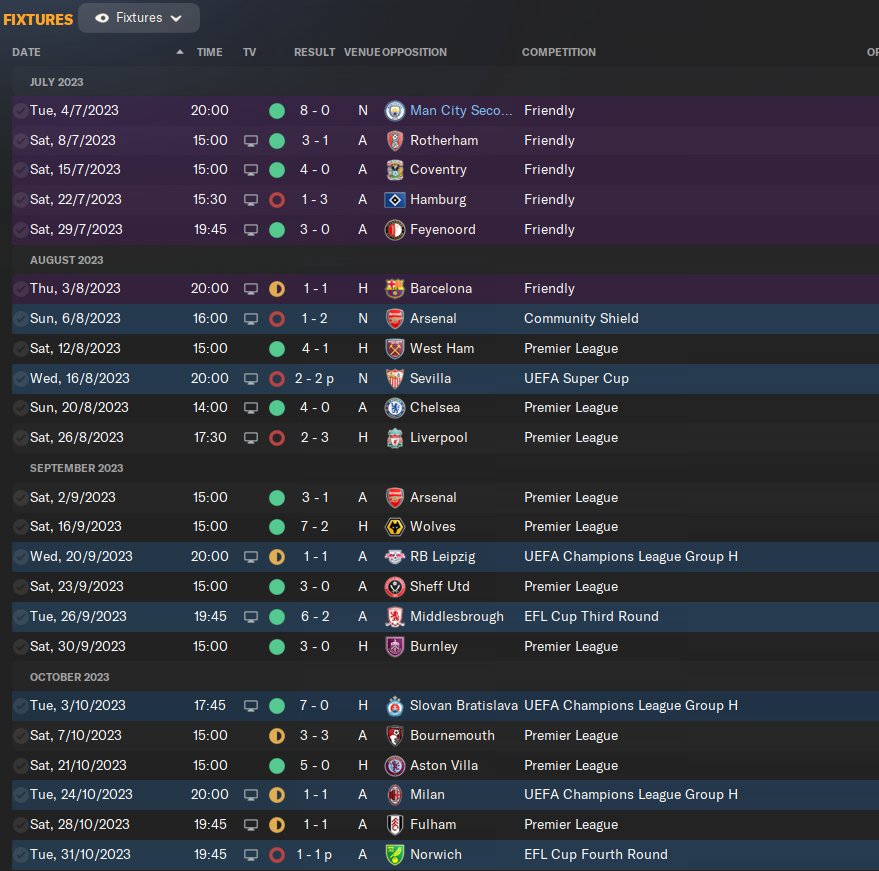
Task: Sort fixtures by the Date column arrow
Action: 180,52
